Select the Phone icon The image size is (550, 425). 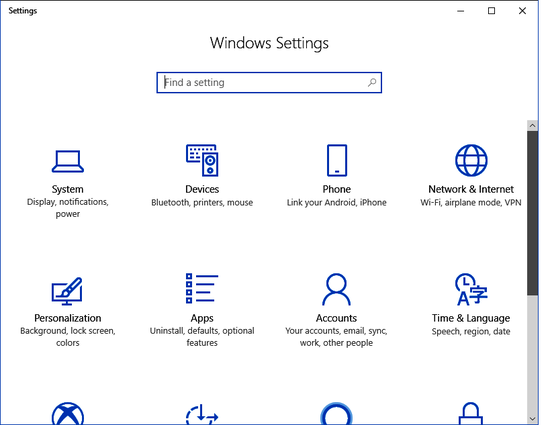[337, 160]
